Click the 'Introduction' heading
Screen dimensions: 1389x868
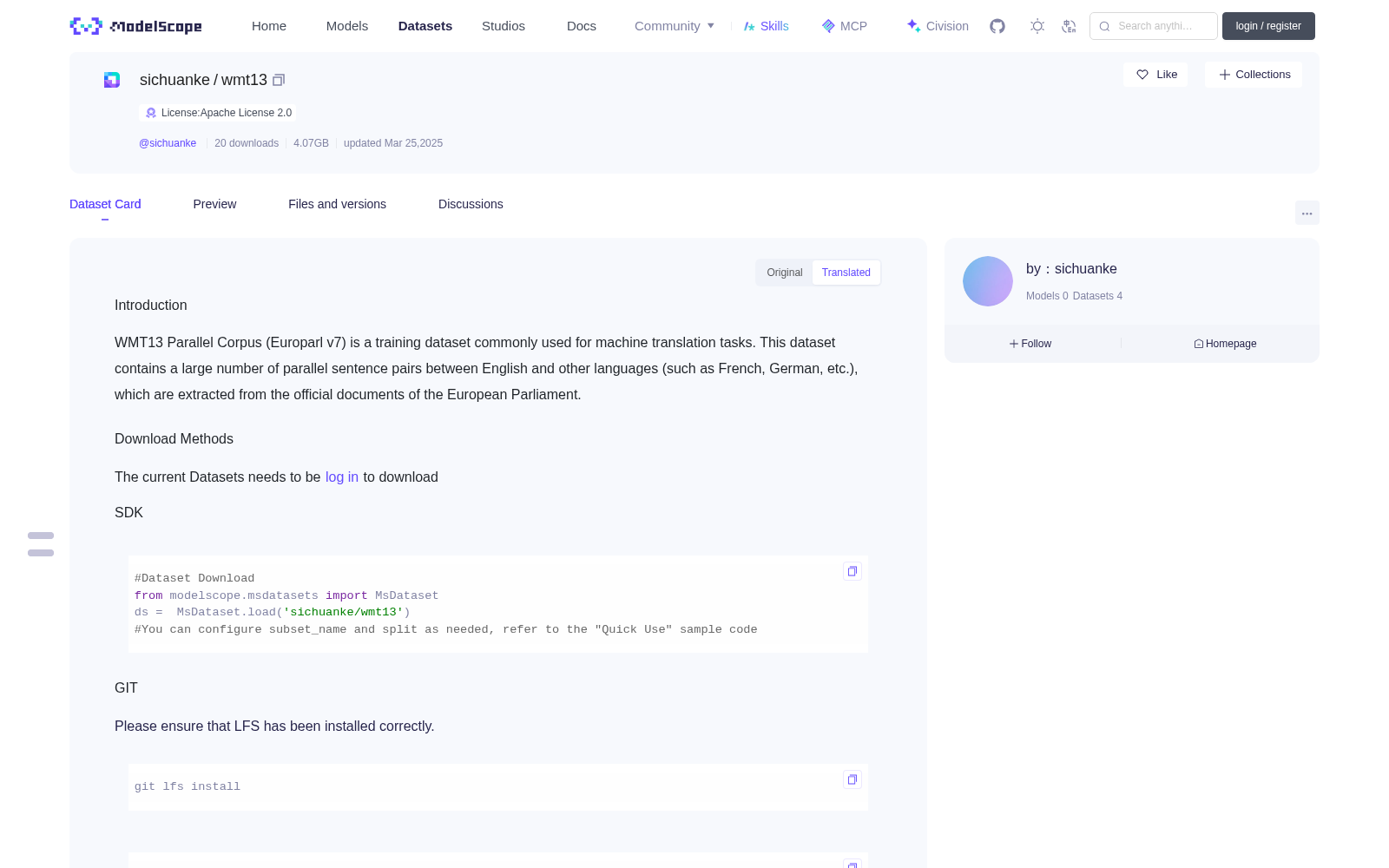[151, 306]
